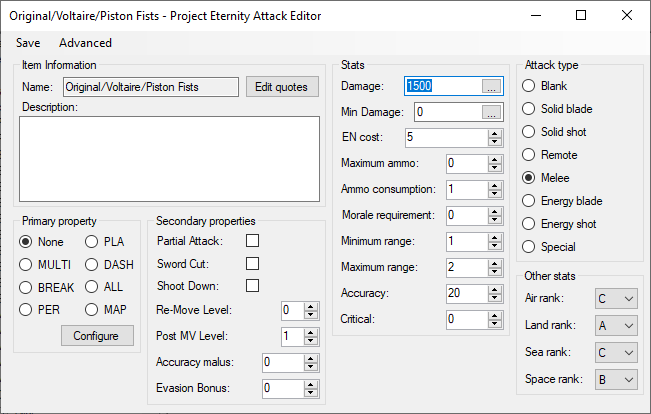This screenshot has height=414, width=651.
Task: Enable the Sword Cut checkbox
Action: [252, 264]
